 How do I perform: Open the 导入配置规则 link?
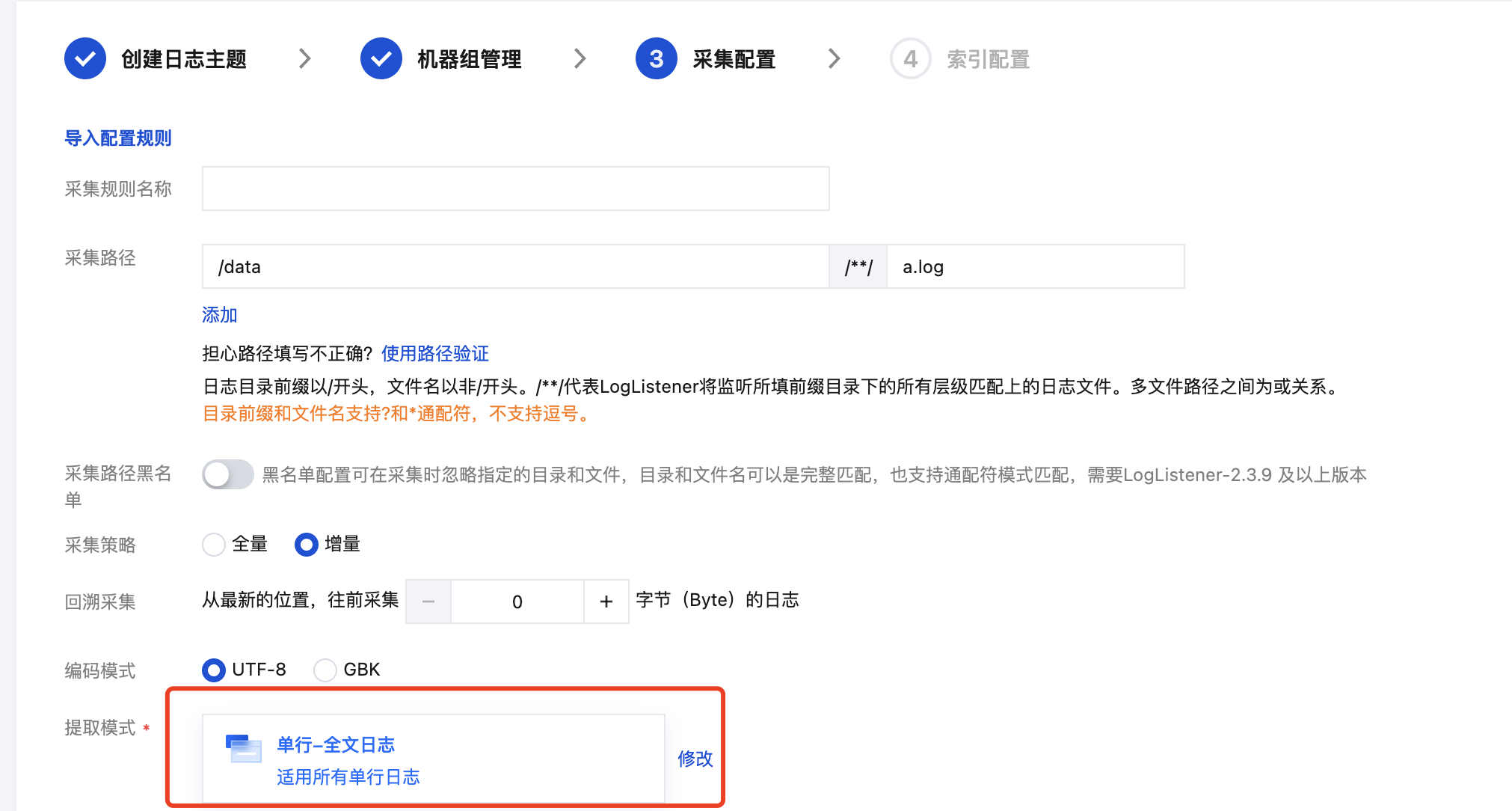(x=118, y=138)
